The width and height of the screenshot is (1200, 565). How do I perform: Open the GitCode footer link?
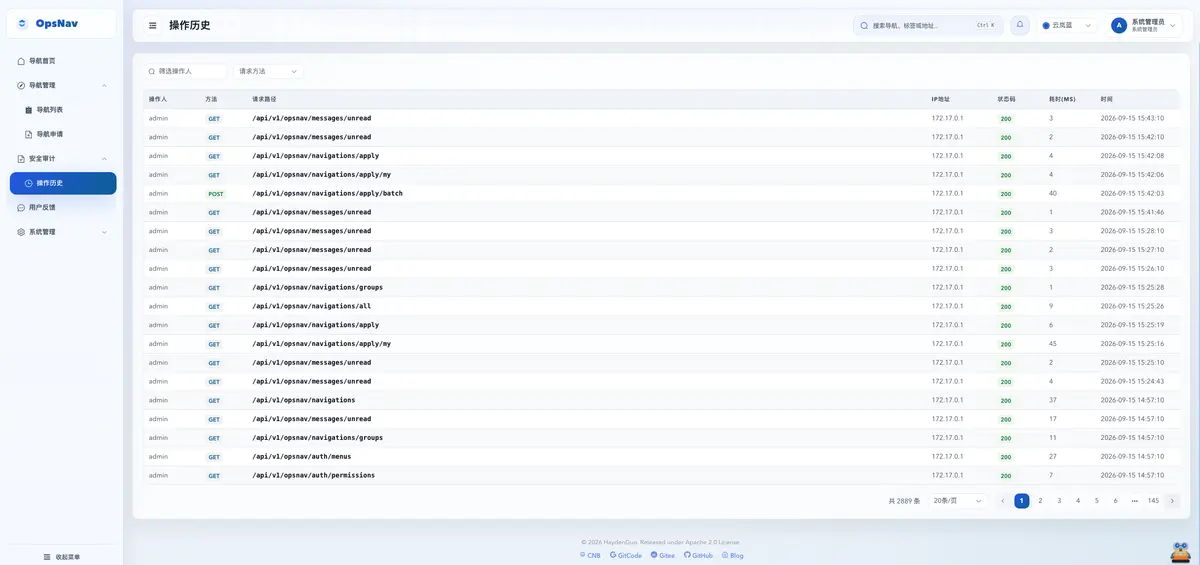click(x=625, y=555)
